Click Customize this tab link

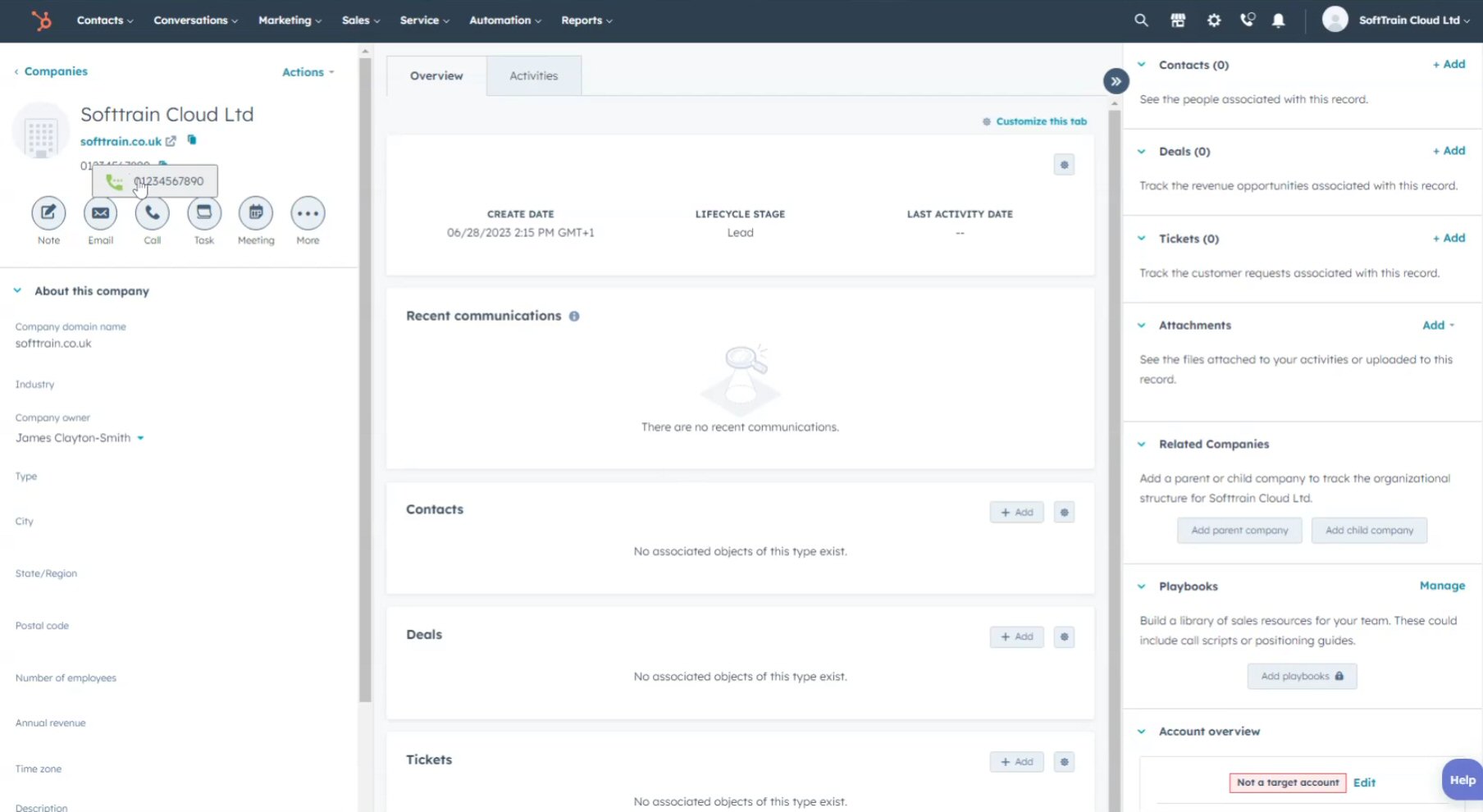pyautogui.click(x=1041, y=121)
